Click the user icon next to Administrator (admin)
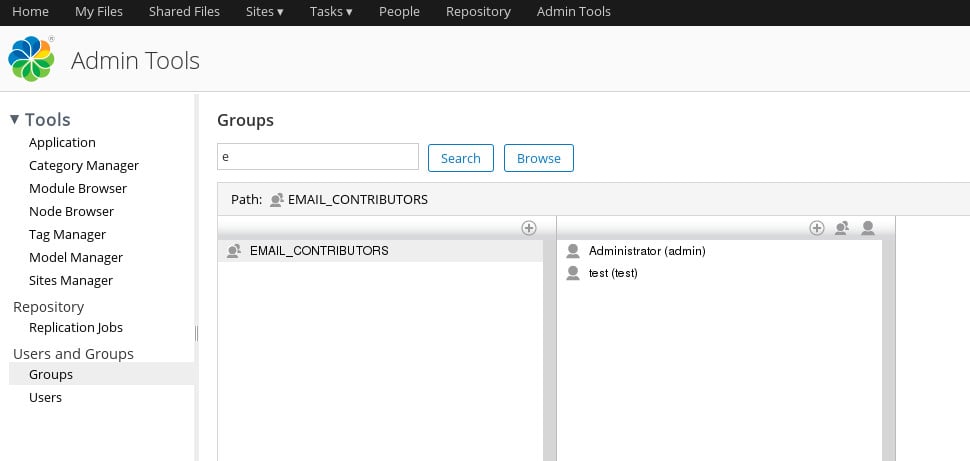The height and width of the screenshot is (461, 970). 573,251
